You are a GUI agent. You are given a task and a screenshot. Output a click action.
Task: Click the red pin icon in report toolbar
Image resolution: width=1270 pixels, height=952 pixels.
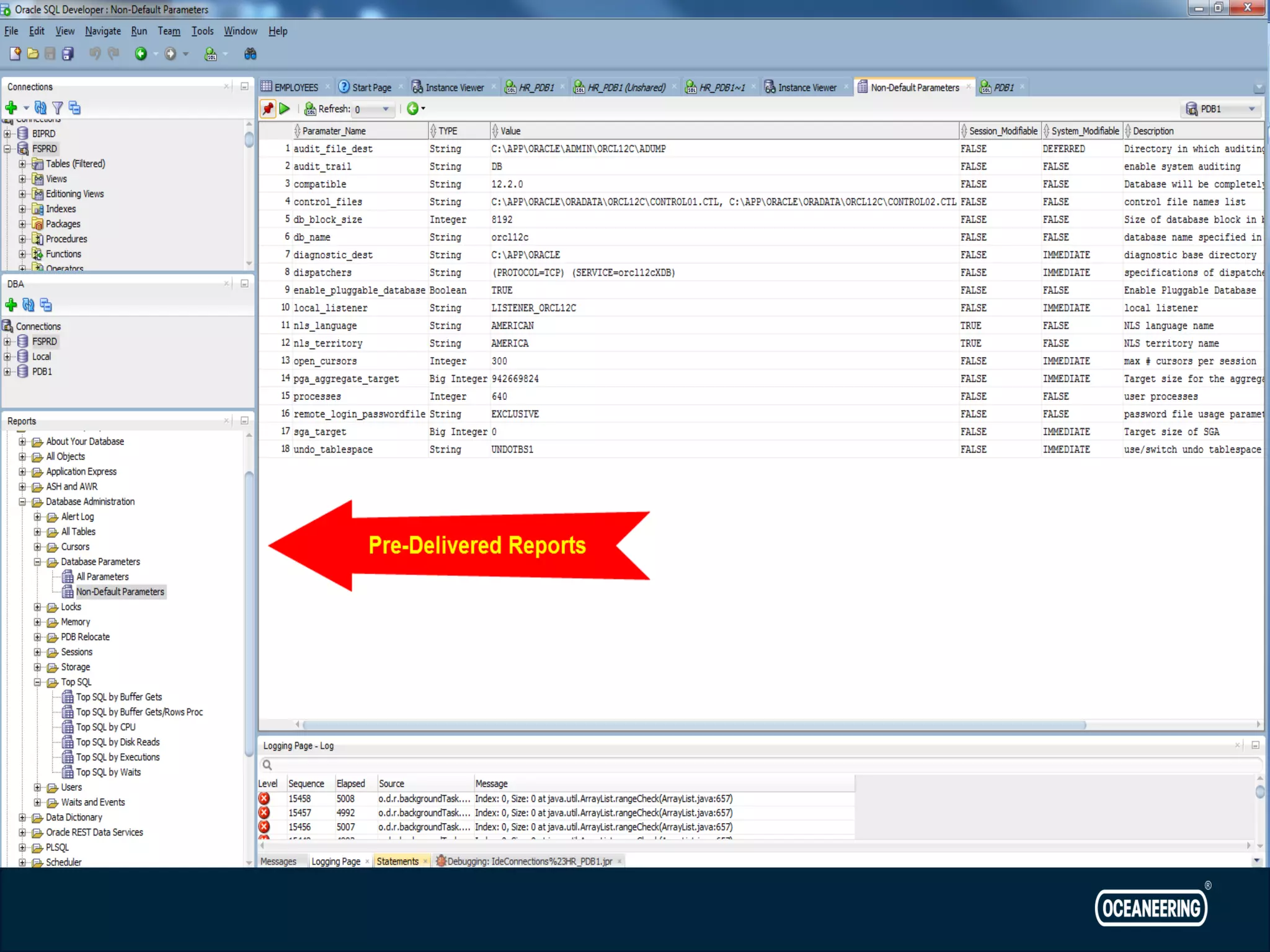[x=267, y=109]
